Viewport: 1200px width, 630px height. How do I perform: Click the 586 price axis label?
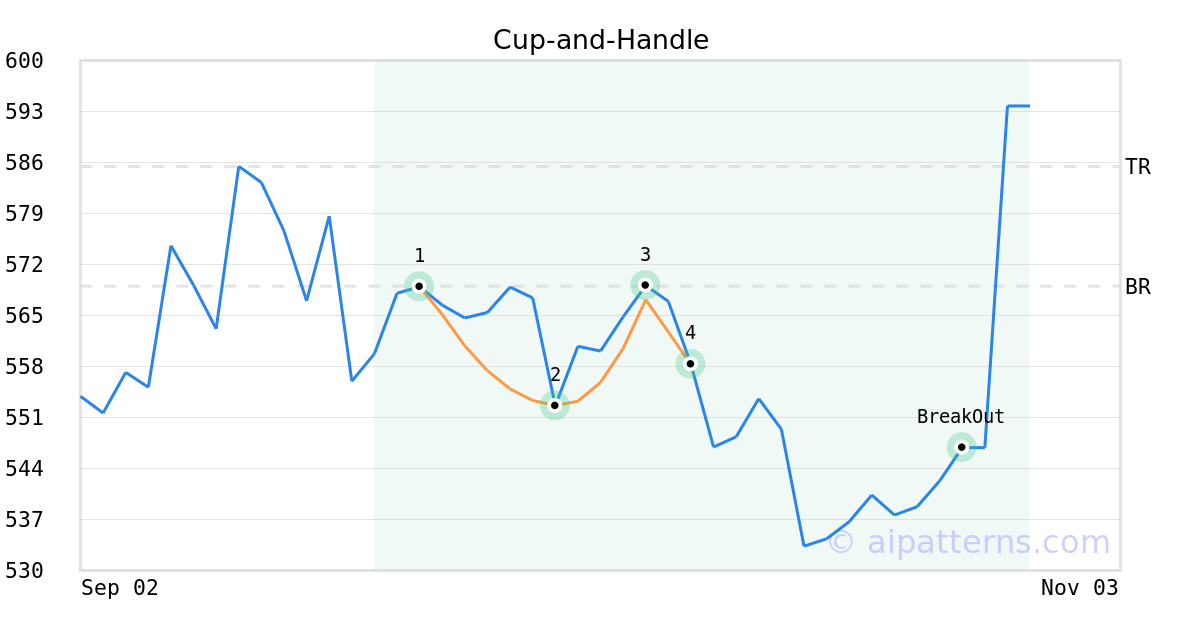(24, 163)
